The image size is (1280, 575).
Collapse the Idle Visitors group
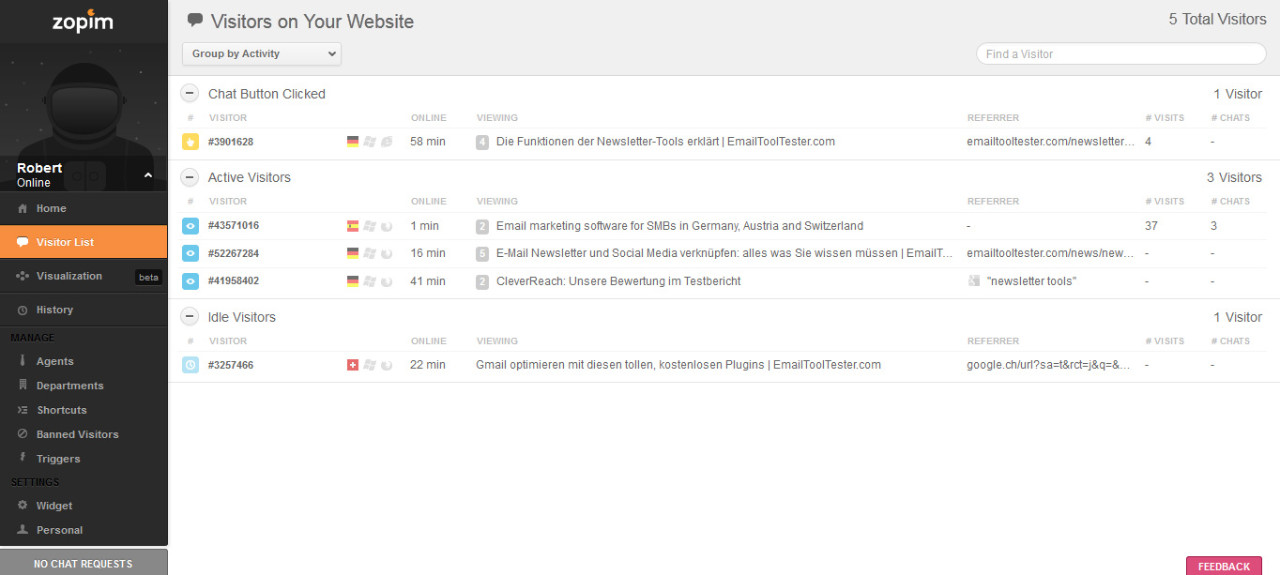(189, 317)
